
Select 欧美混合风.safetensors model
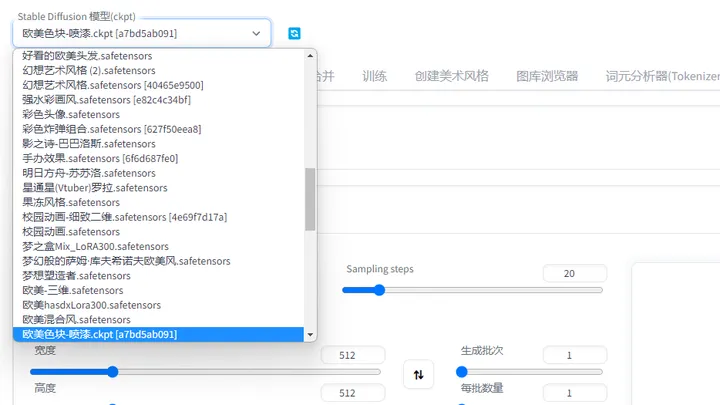[x=158, y=320]
